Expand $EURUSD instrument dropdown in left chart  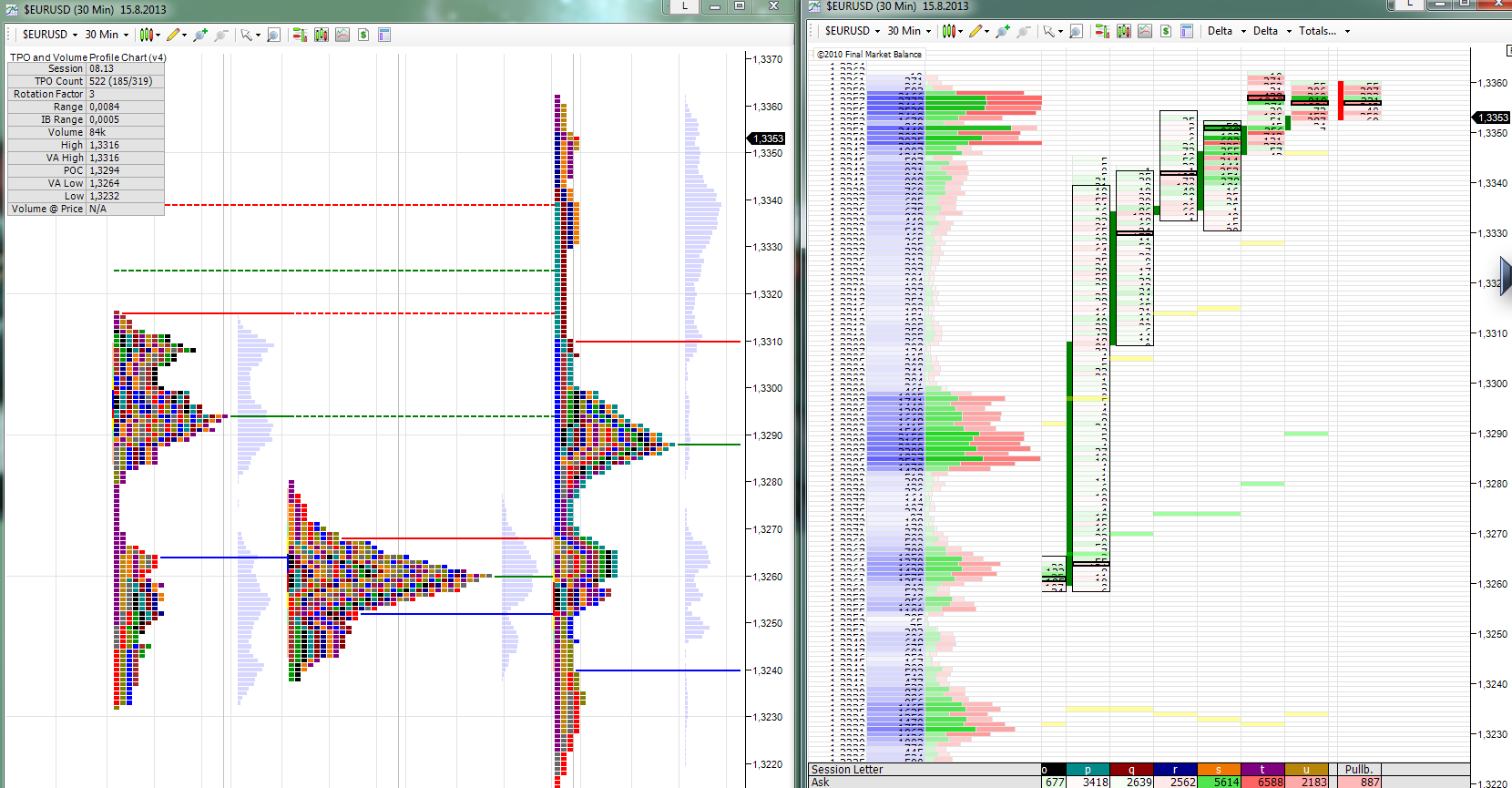[50, 35]
